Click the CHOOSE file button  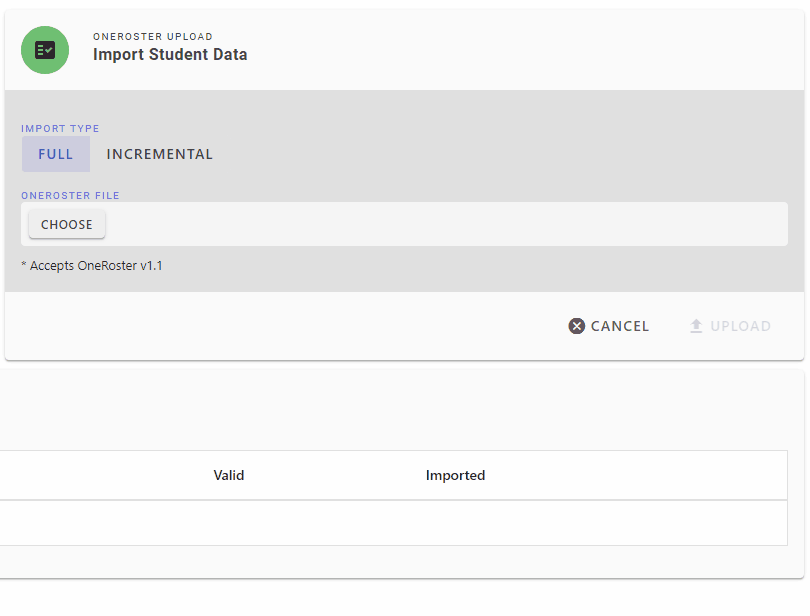(67, 224)
